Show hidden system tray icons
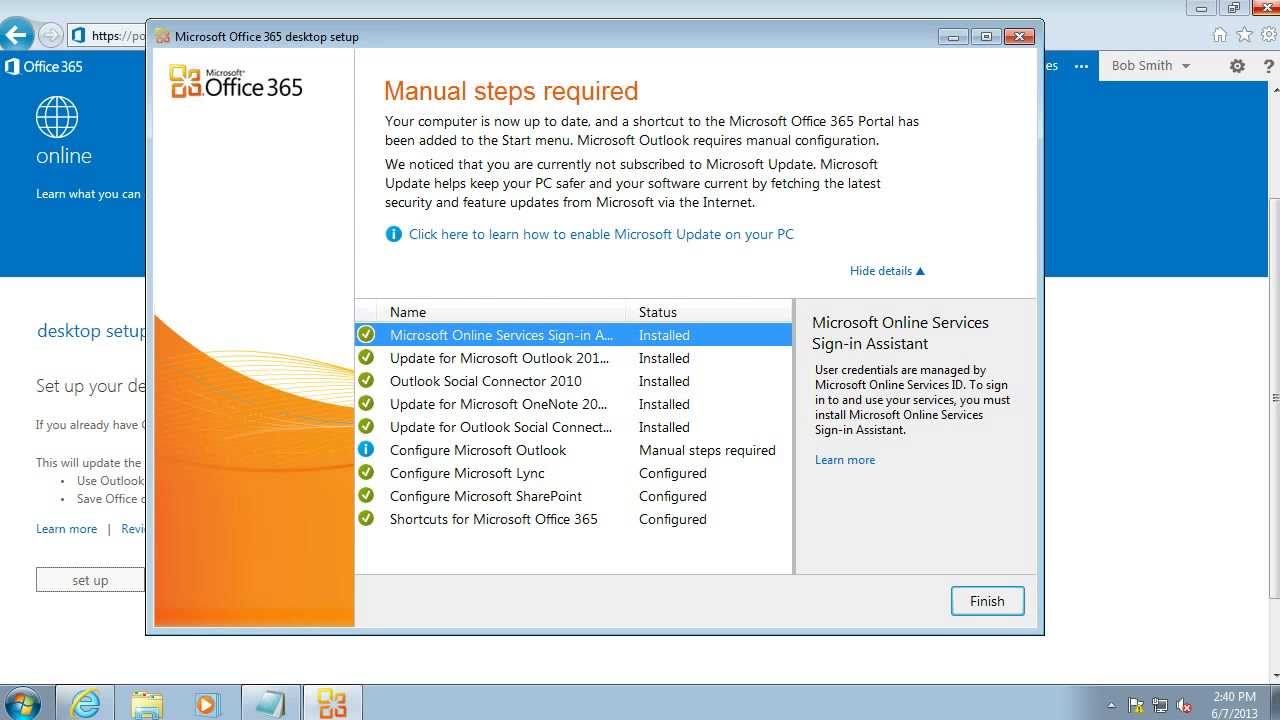1280x720 pixels. 1113,705
